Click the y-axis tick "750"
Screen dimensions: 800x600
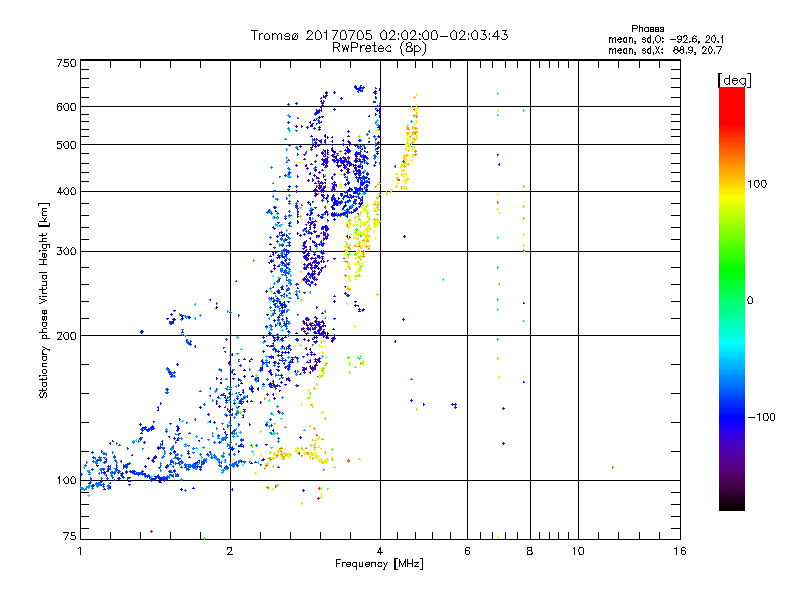[66, 63]
